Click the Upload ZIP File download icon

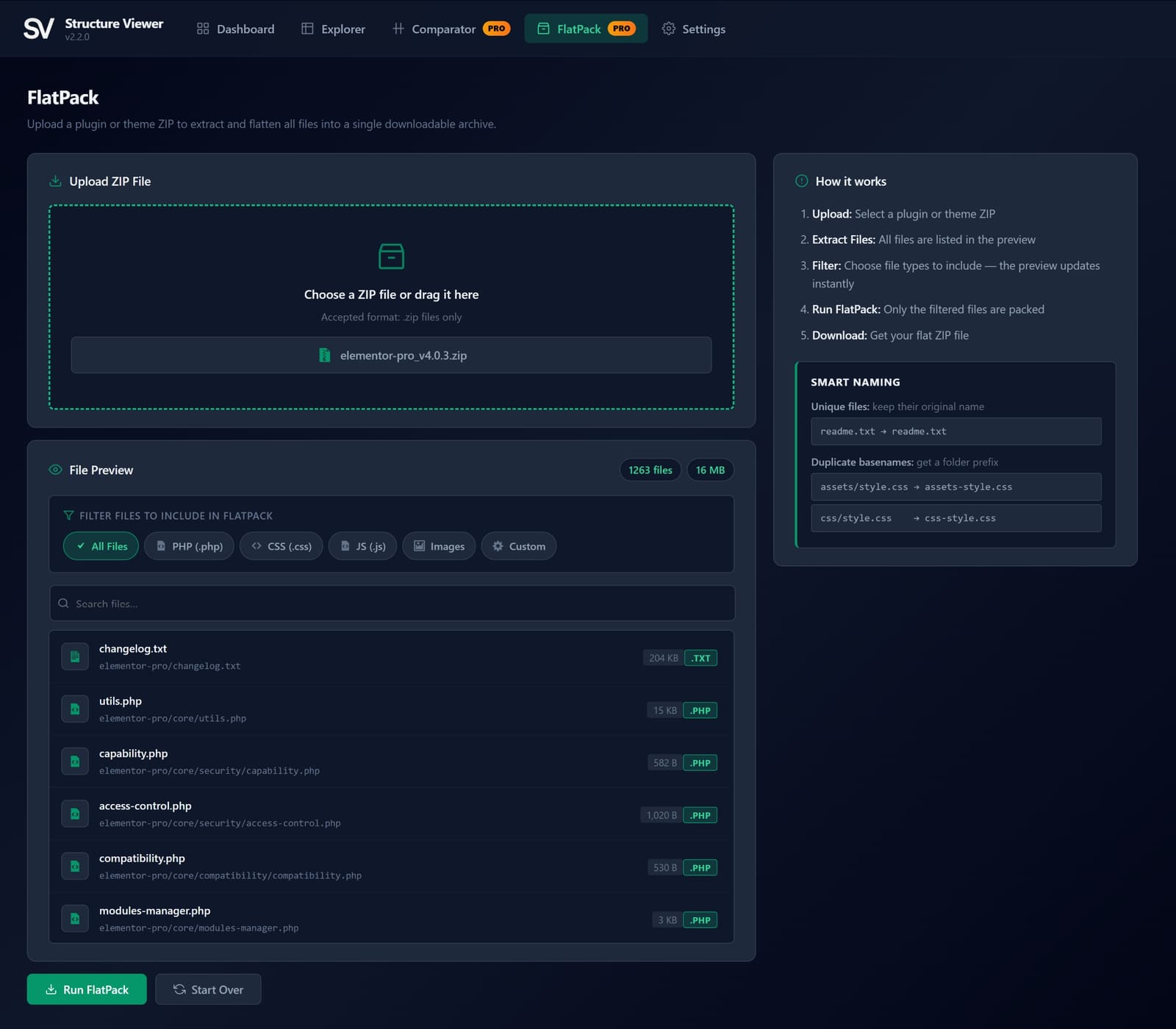(x=55, y=181)
